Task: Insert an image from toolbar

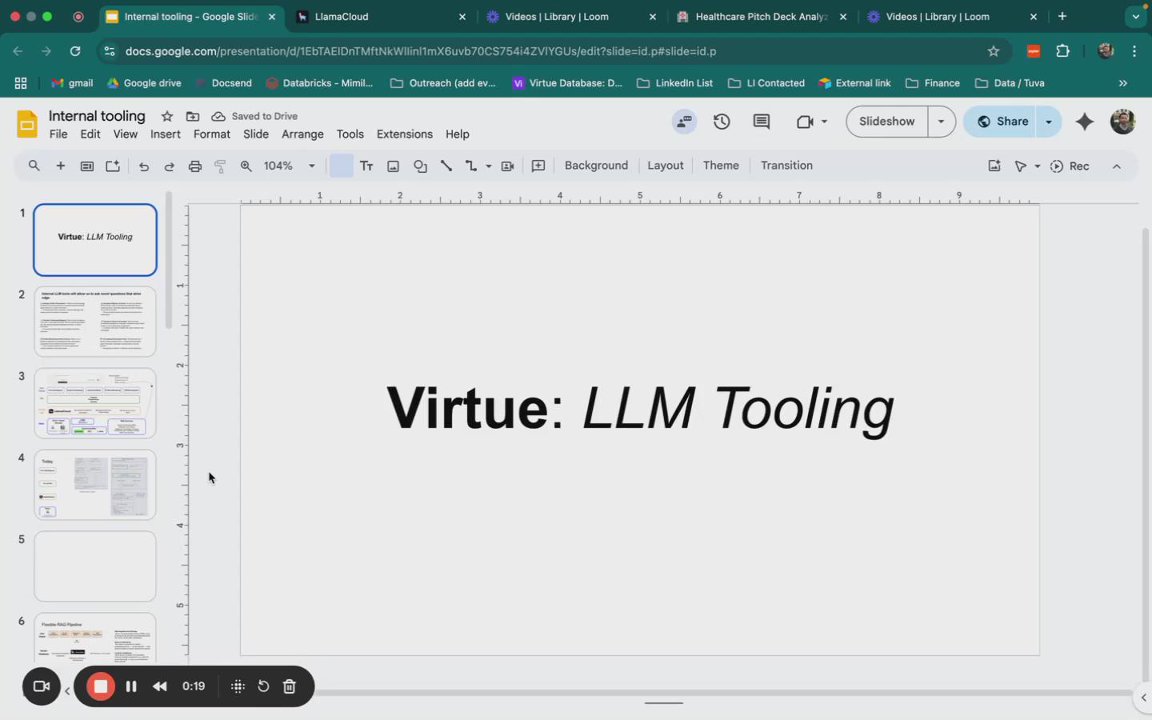Action: 393,166
